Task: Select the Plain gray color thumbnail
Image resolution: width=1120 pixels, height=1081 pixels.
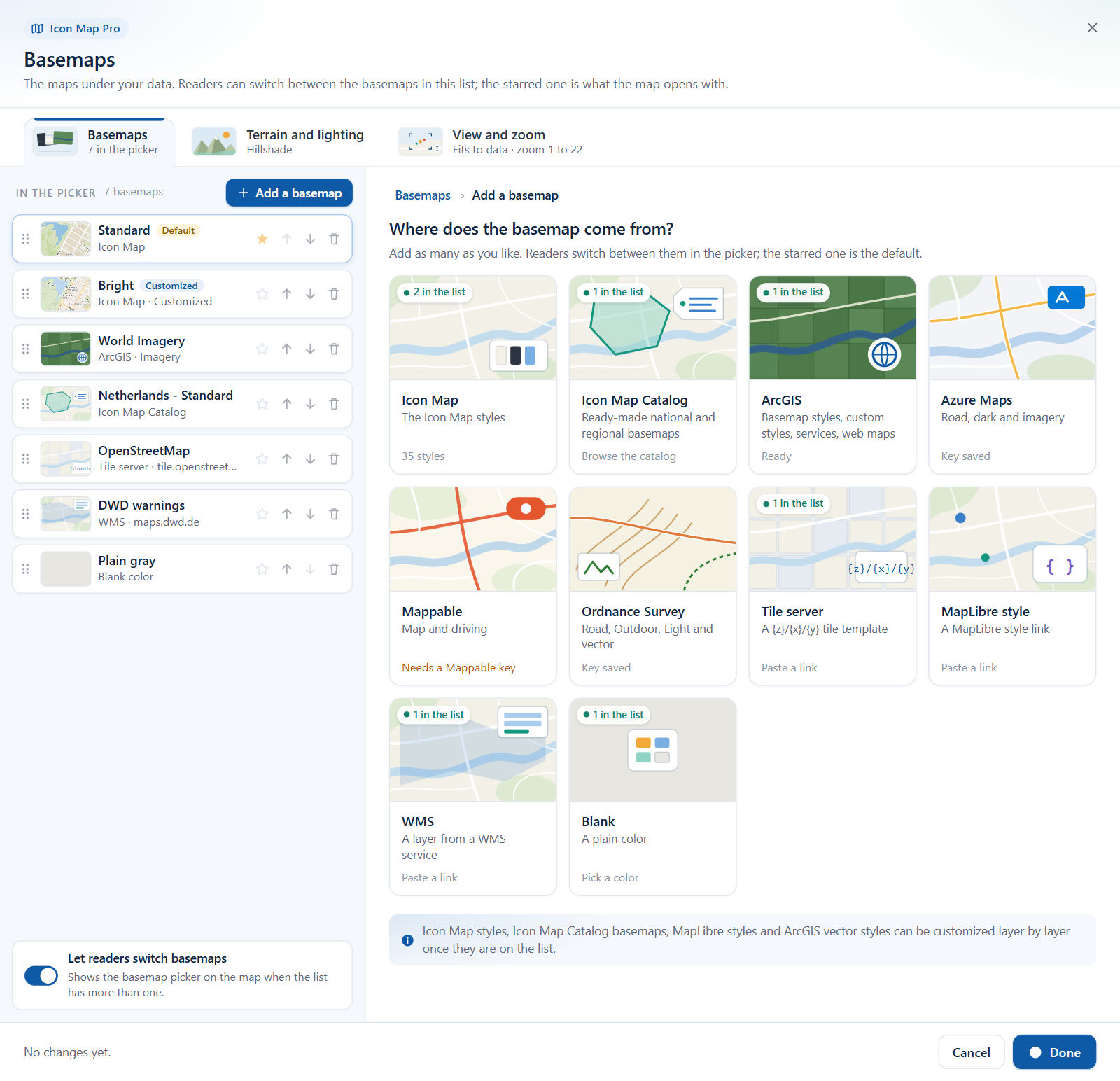Action: tap(66, 569)
